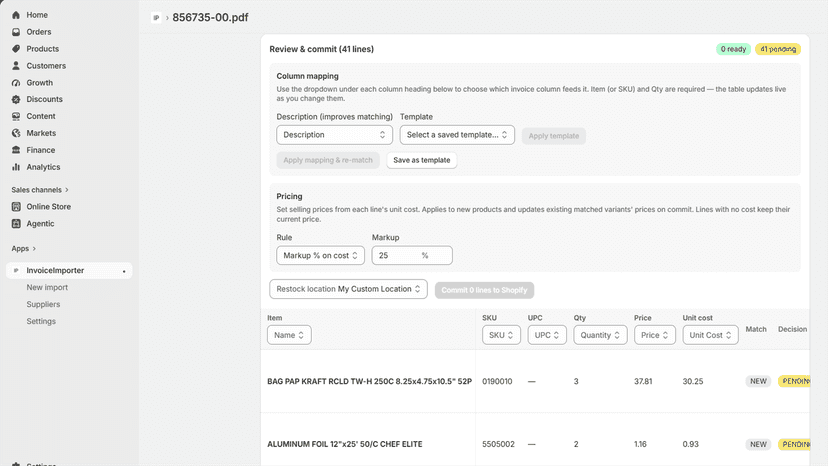The image size is (828, 466).
Task: Go to Finance page
Action: pos(41,150)
